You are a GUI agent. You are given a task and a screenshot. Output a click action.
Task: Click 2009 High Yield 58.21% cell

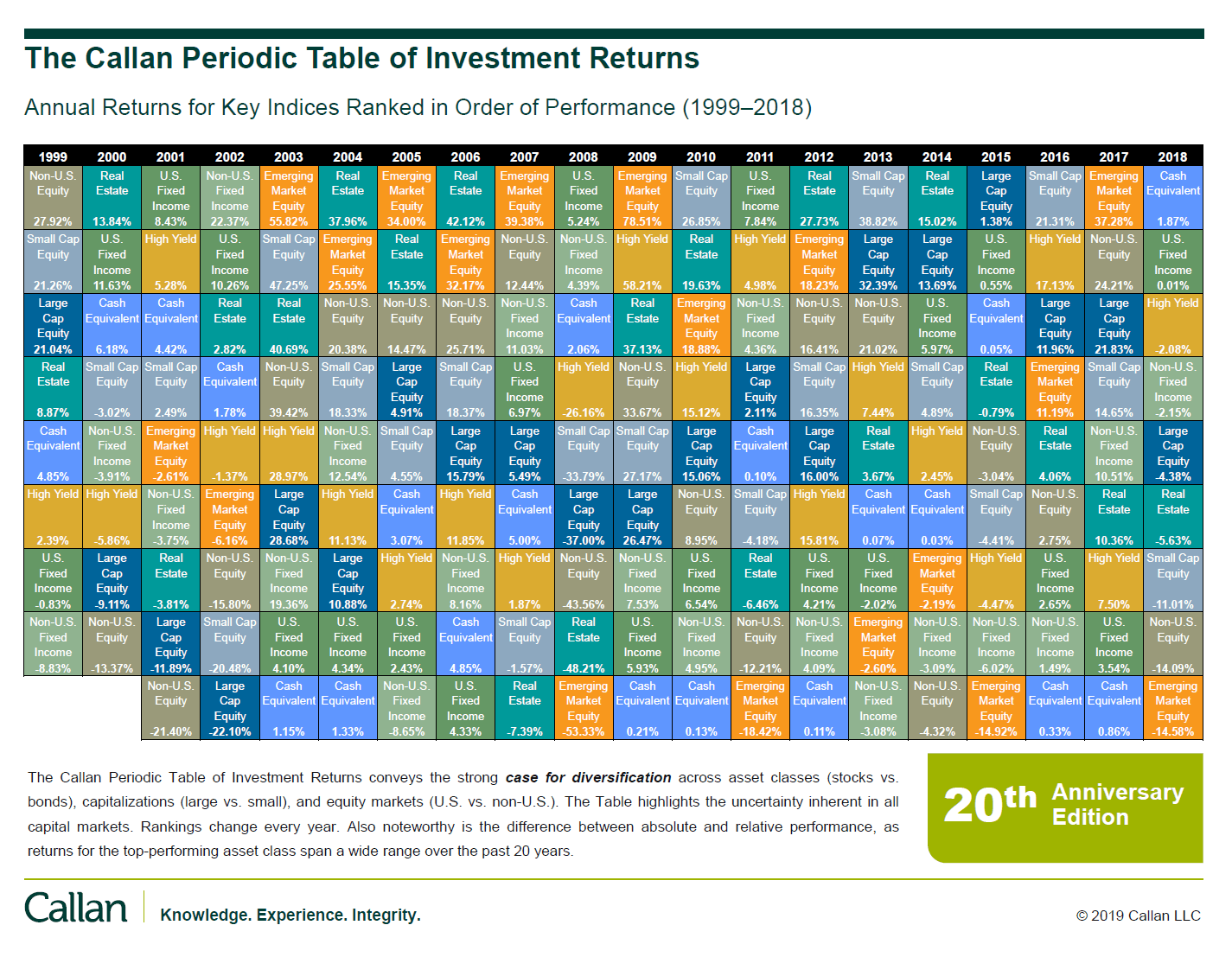[x=642, y=262]
